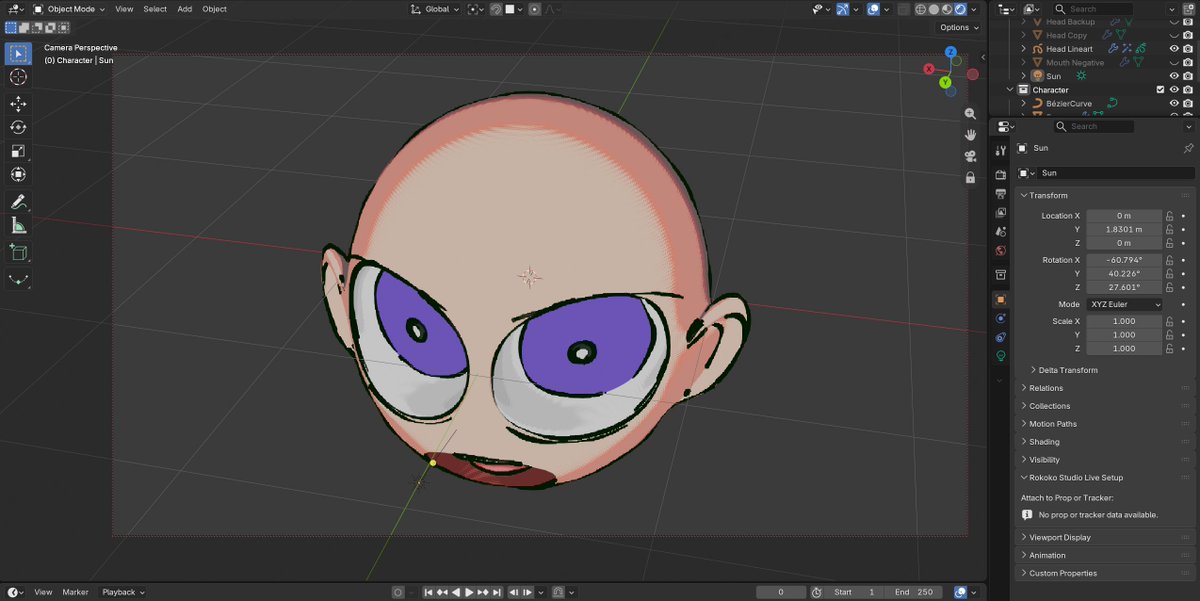Click the blue Z axis gizmo circle
This screenshot has height=601, width=1200.
pos(950,52)
